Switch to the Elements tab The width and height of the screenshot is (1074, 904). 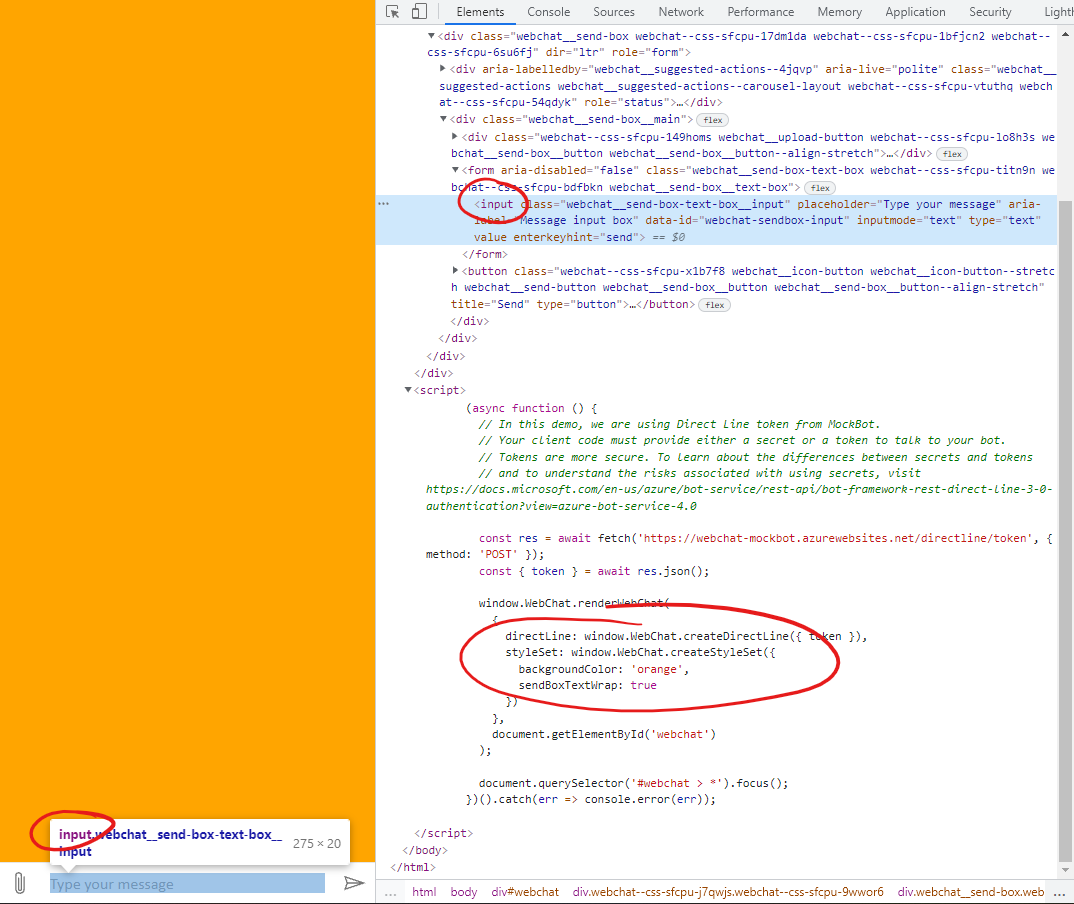point(479,12)
